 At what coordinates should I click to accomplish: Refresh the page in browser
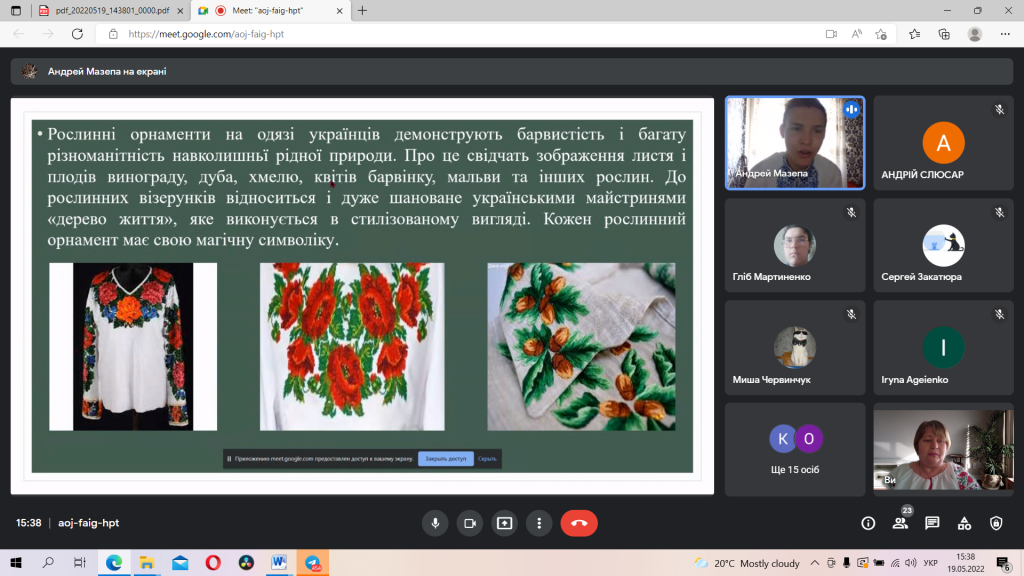[77, 33]
